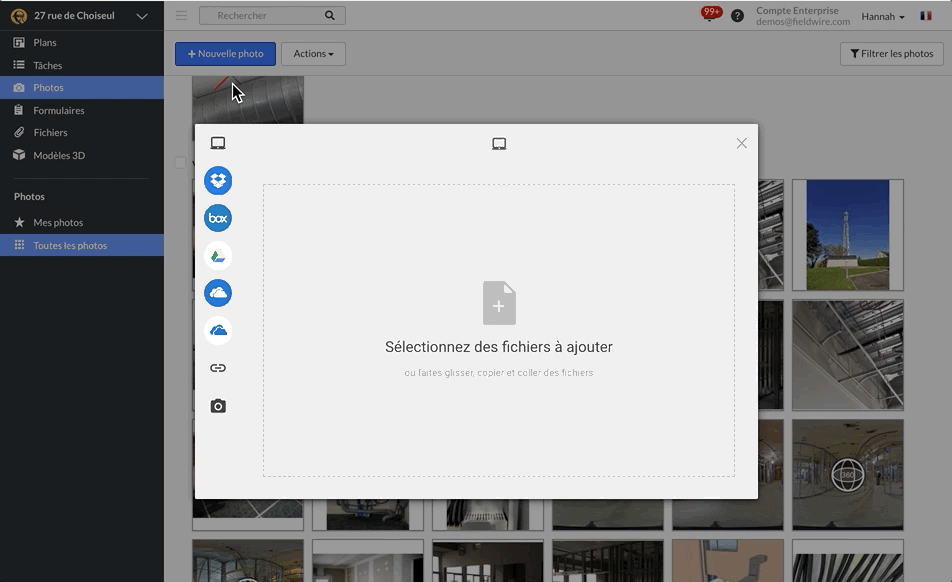This screenshot has height=582, width=952.
Task: Open the notifications bell with 99+ badge
Action: coord(710,14)
